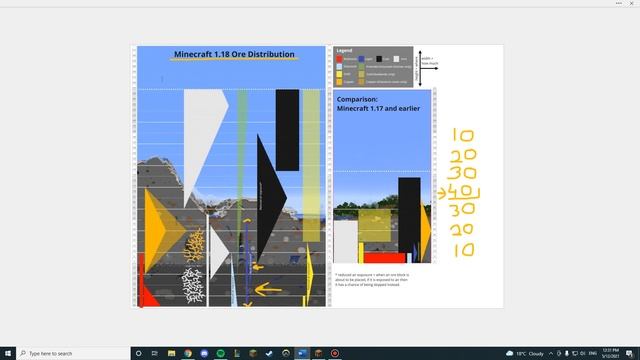This screenshot has width=640, height=360.
Task: Click the Legend heading in the chart
Action: point(344,50)
